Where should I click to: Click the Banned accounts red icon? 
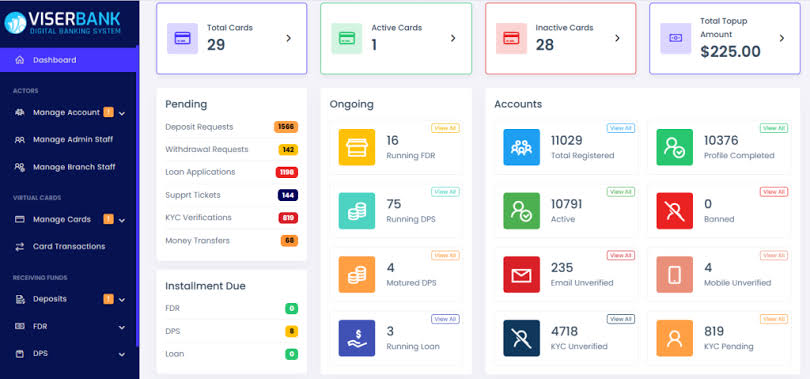pyautogui.click(x=675, y=211)
